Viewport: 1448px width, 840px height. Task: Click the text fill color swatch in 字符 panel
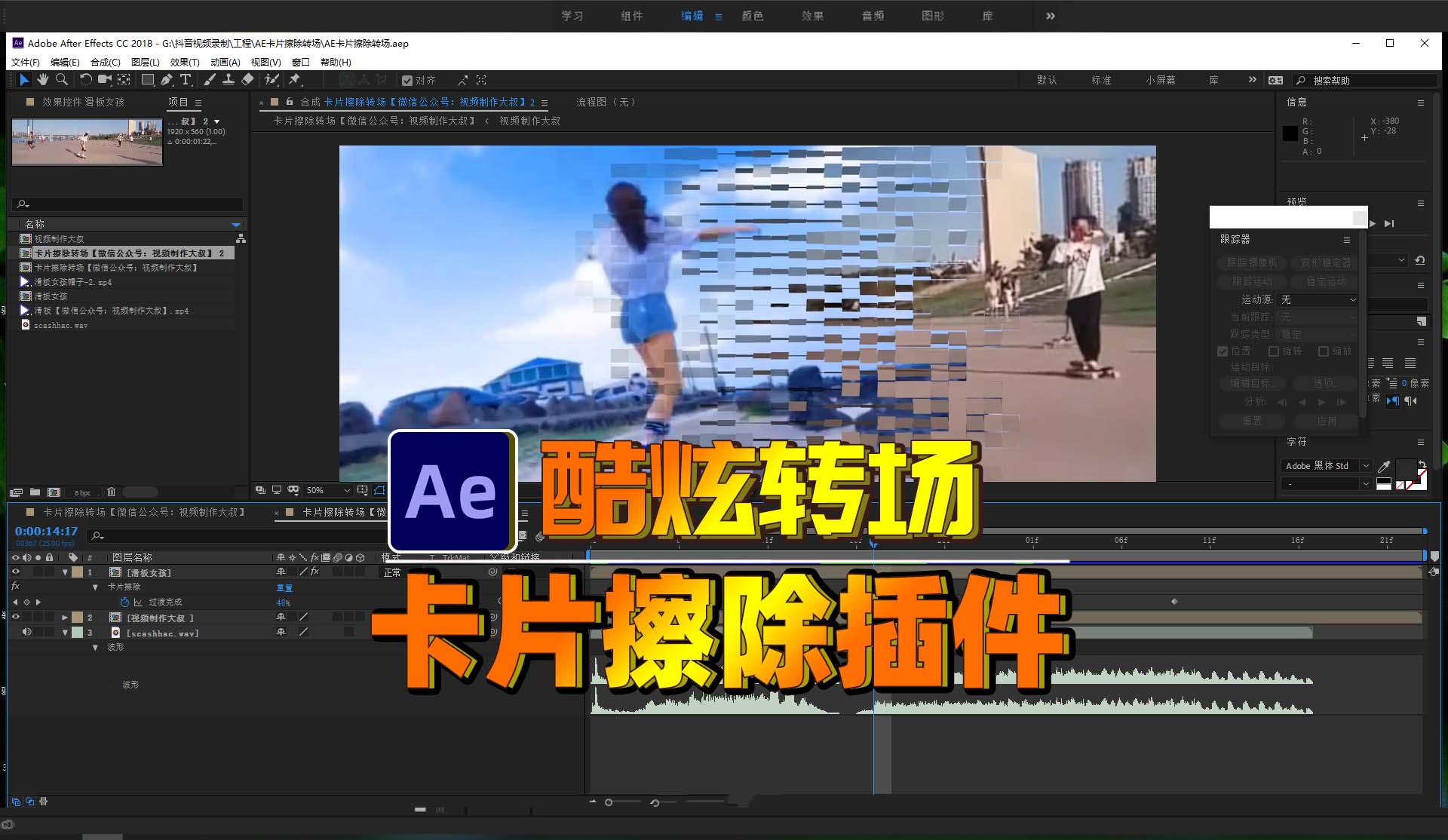[1405, 469]
